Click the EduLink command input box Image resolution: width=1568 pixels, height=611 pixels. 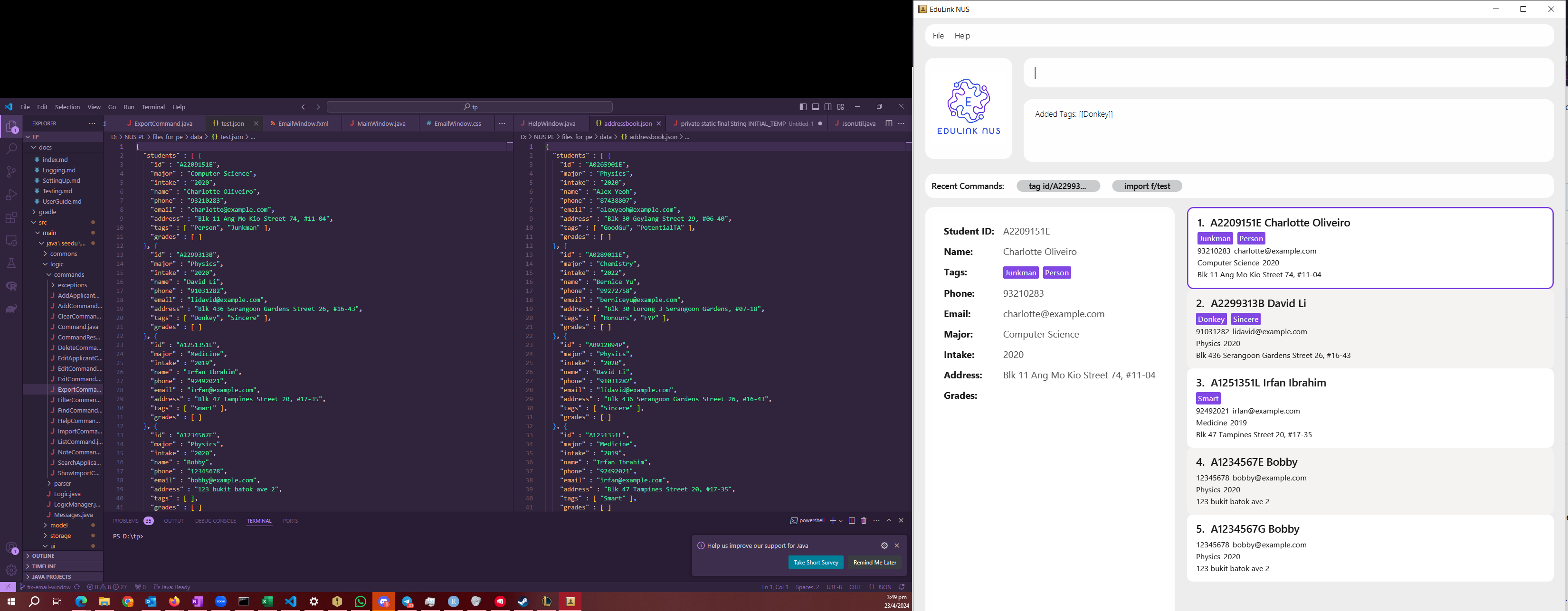point(1288,73)
